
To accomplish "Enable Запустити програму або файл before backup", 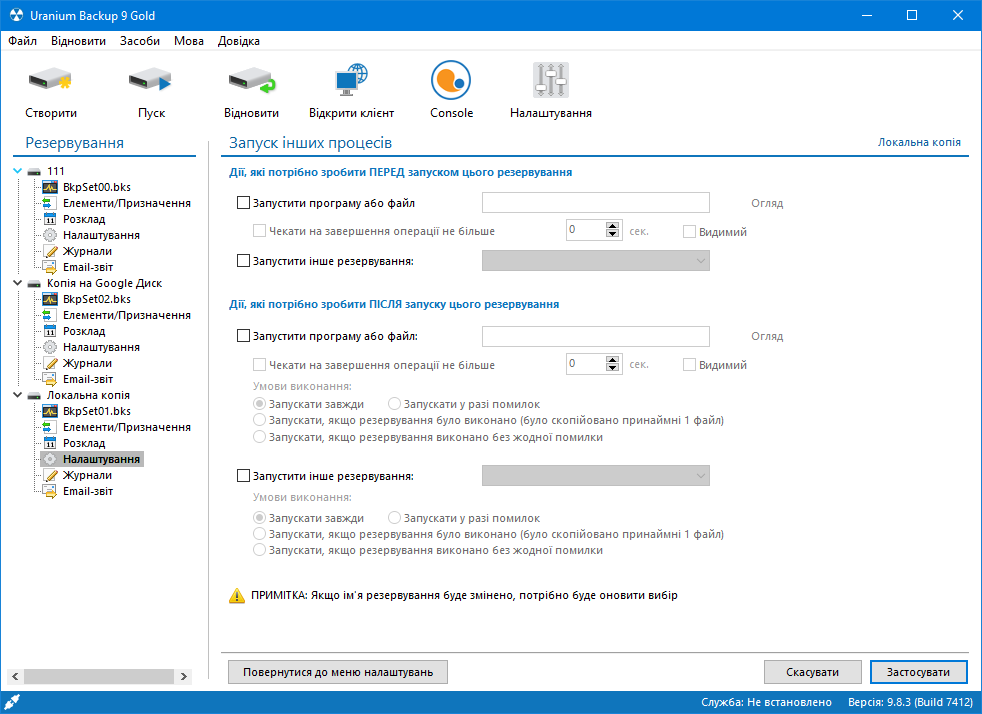I will (x=244, y=203).
